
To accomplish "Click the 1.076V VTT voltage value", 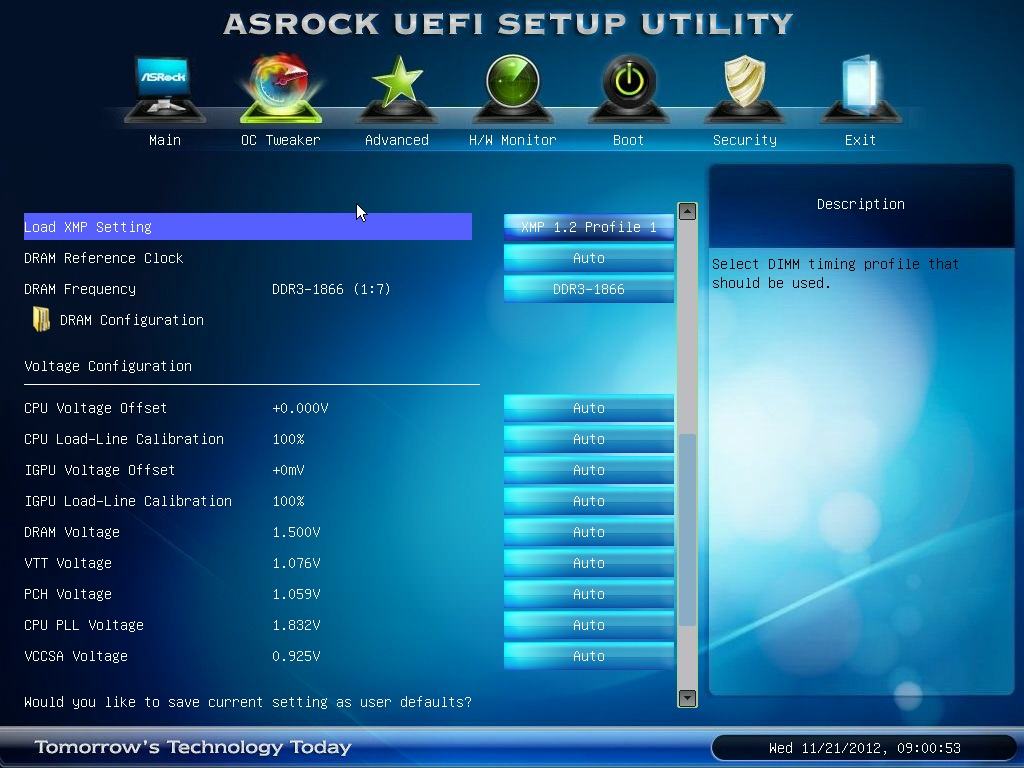I will (296, 563).
